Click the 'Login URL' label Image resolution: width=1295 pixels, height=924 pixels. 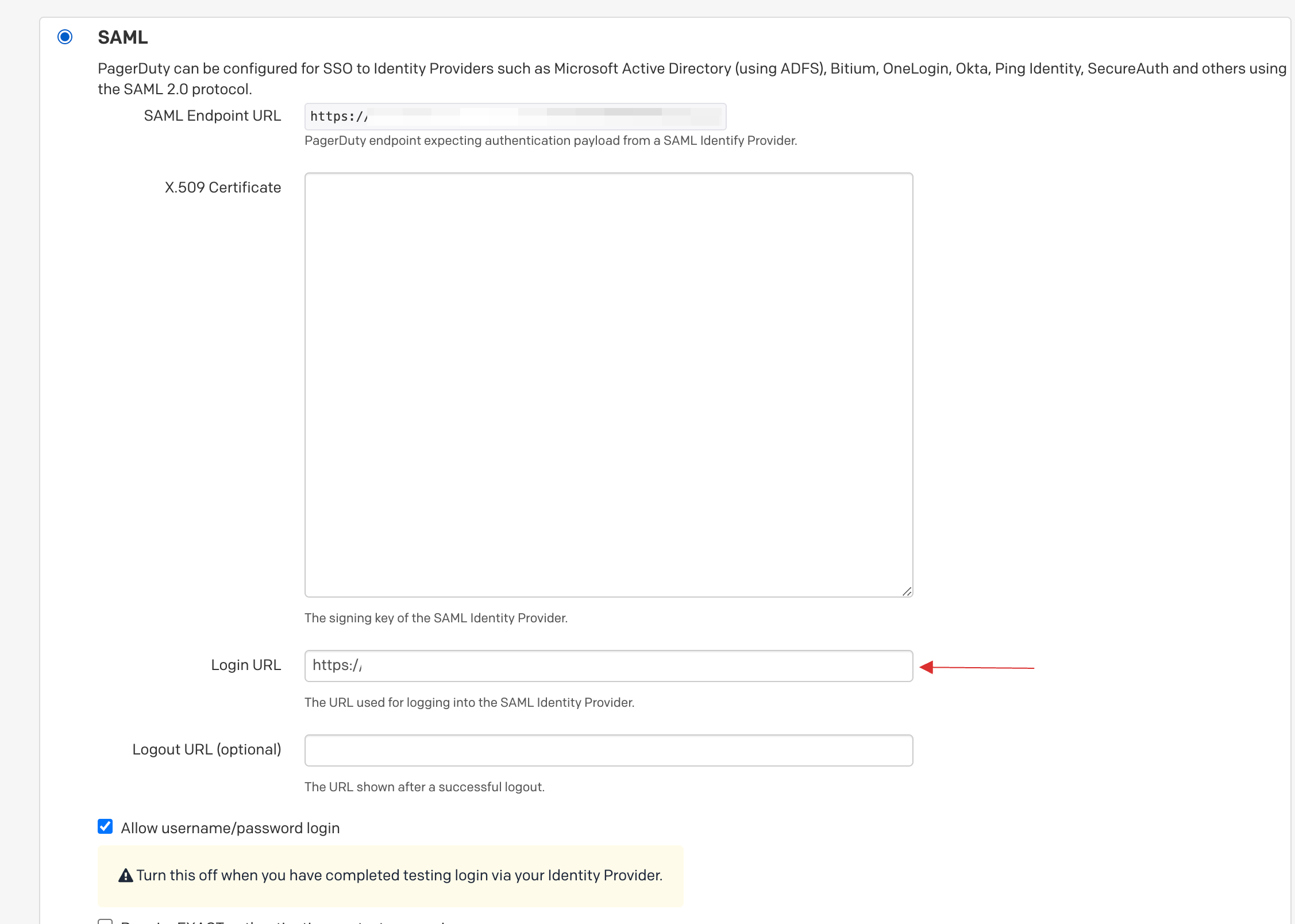click(x=246, y=665)
